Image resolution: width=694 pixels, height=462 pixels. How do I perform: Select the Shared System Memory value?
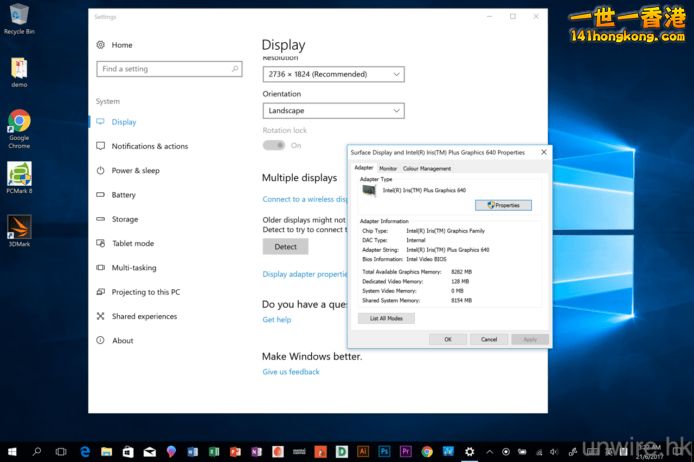(x=461, y=300)
